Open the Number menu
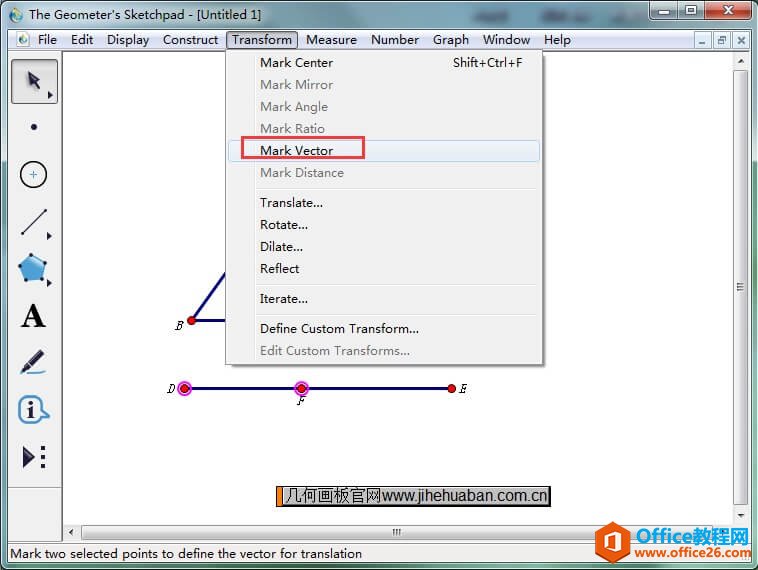Viewport: 758px width, 570px height. pos(394,40)
